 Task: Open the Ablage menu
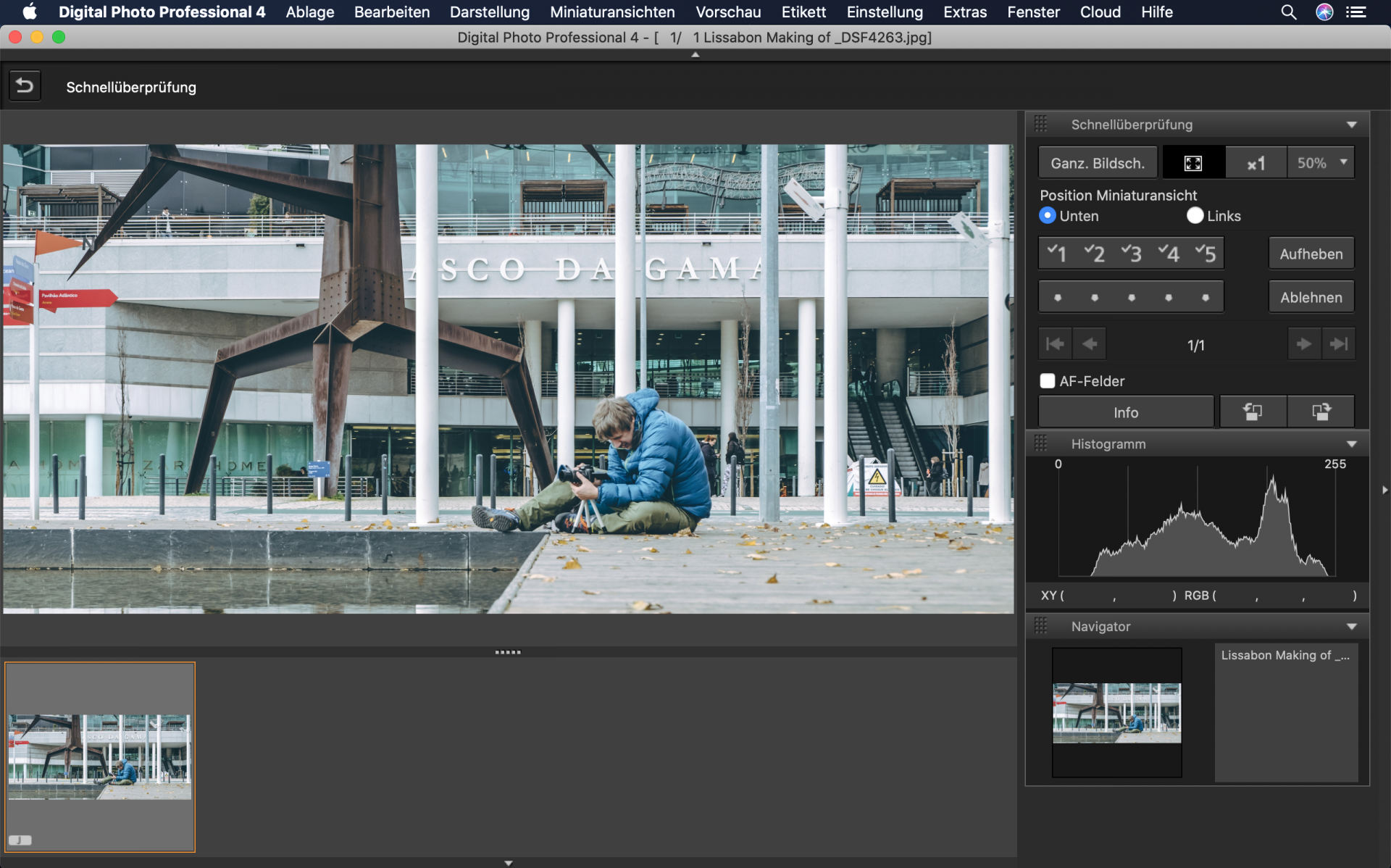[x=309, y=12]
